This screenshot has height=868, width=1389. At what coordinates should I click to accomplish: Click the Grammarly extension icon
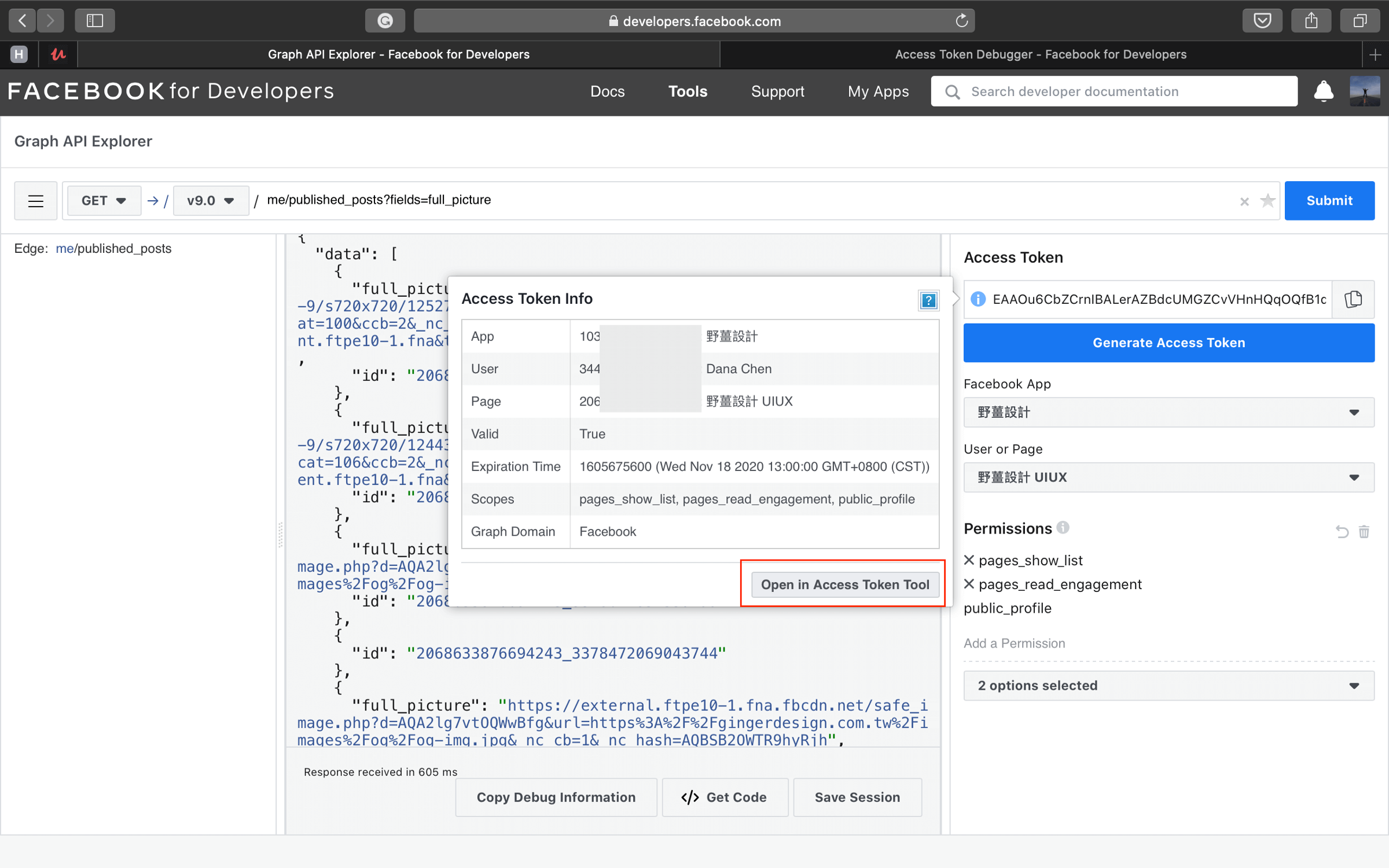385,21
